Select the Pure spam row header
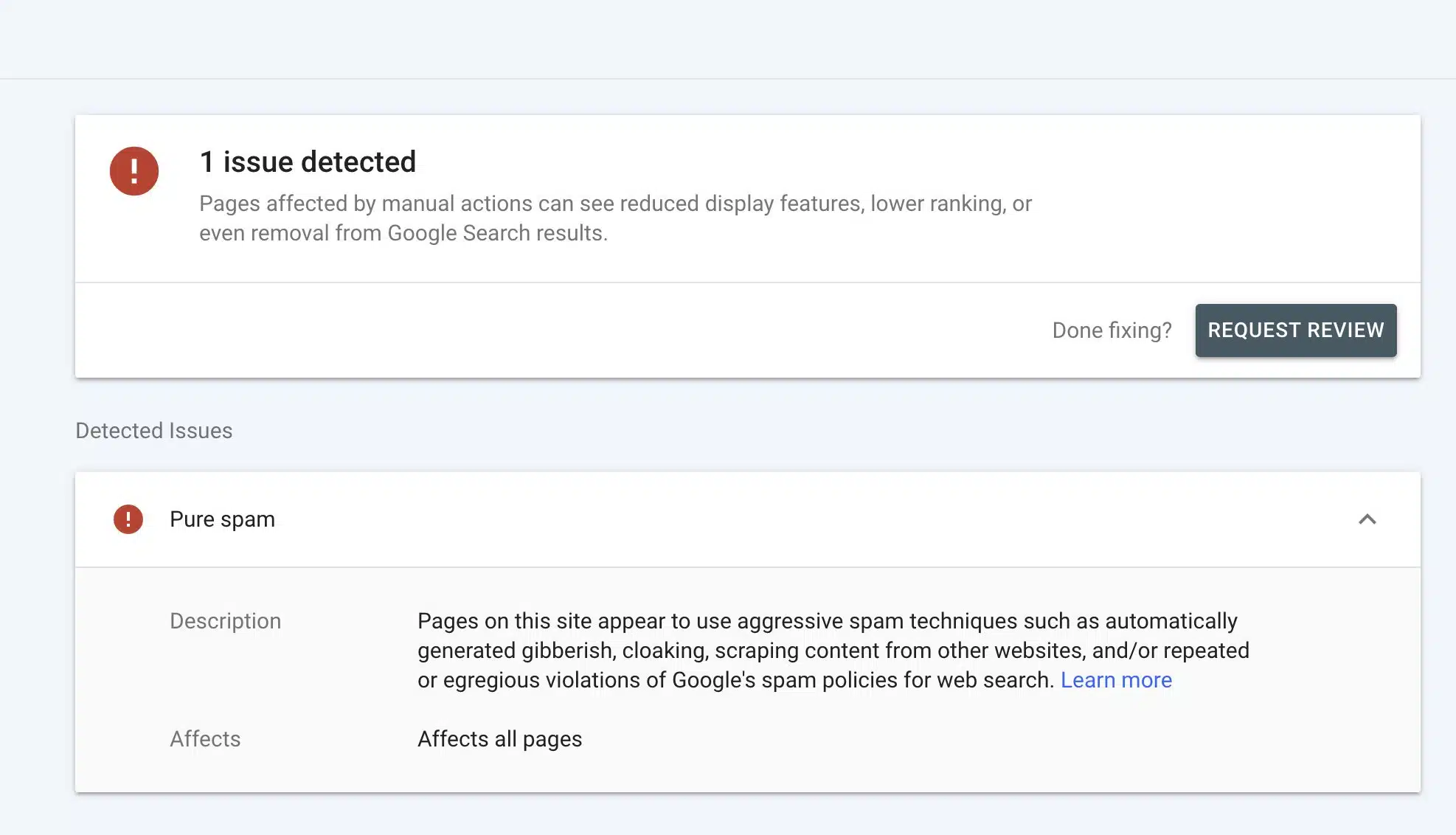This screenshot has height=835, width=1456. coord(221,519)
